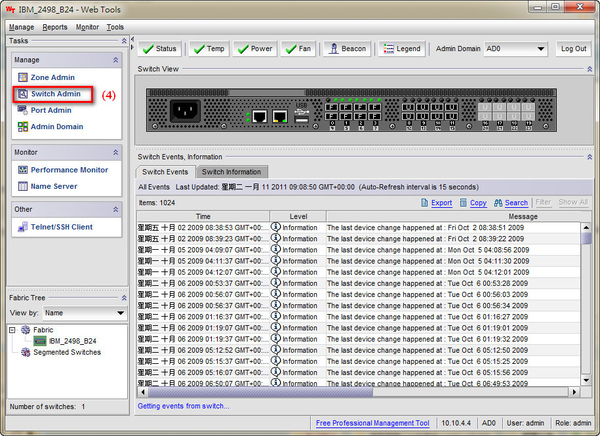
Task: Click the Copy link
Action: (478, 203)
